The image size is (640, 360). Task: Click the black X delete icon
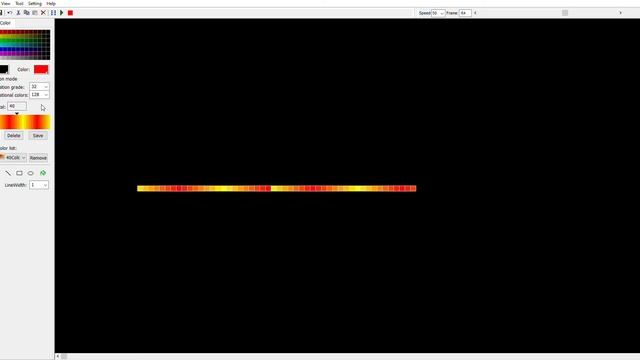(x=43, y=13)
